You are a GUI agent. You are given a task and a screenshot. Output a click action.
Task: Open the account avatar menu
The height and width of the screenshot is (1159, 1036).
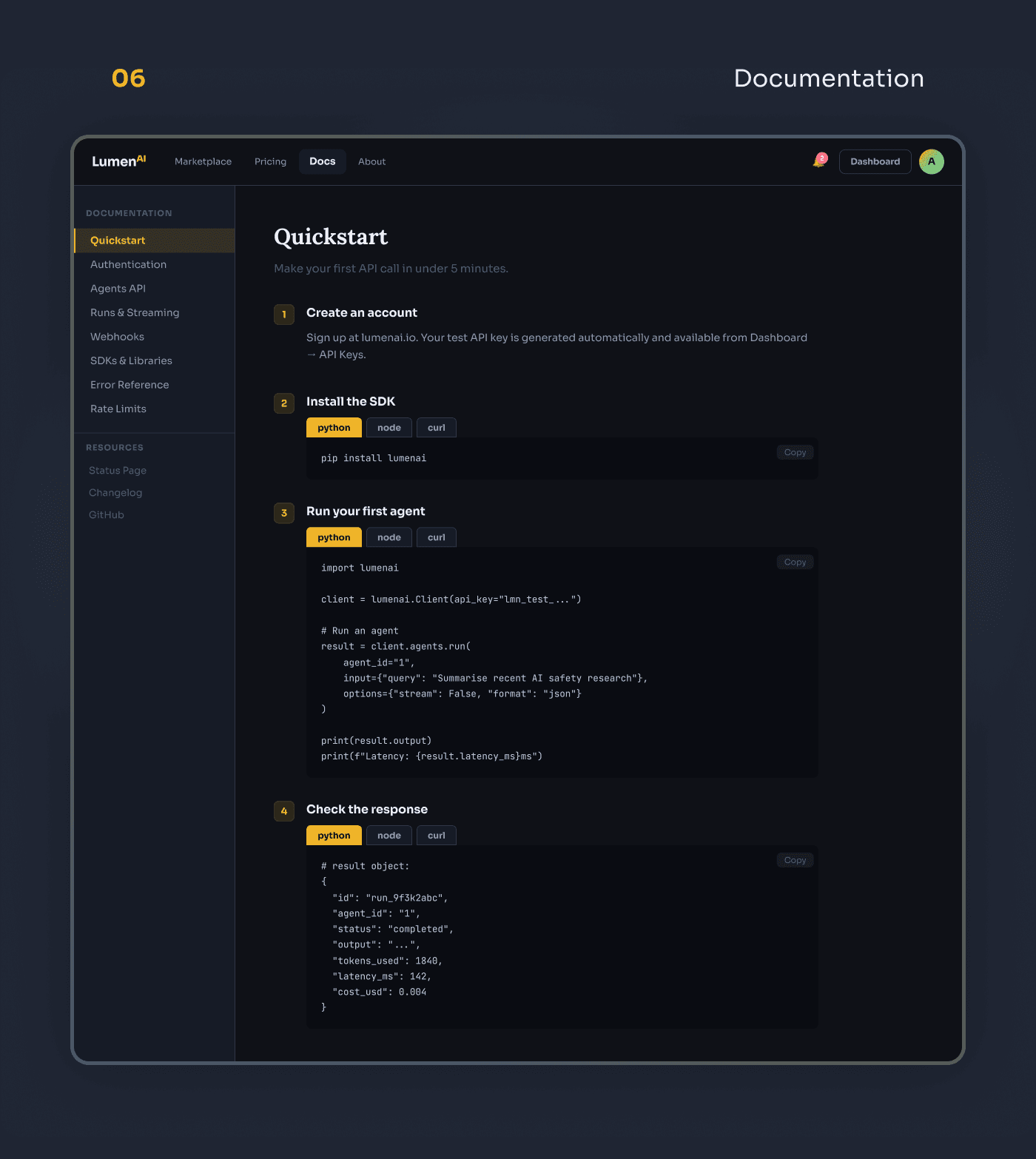point(931,161)
